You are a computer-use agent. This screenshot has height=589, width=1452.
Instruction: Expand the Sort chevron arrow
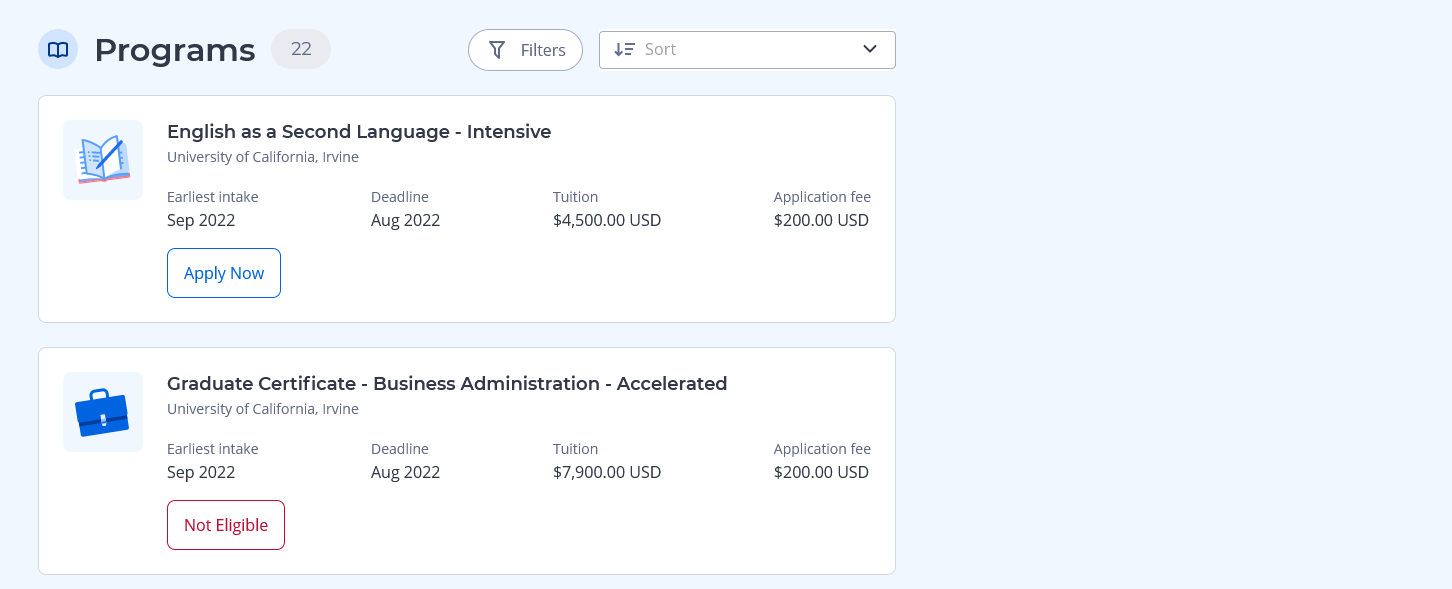click(x=869, y=49)
